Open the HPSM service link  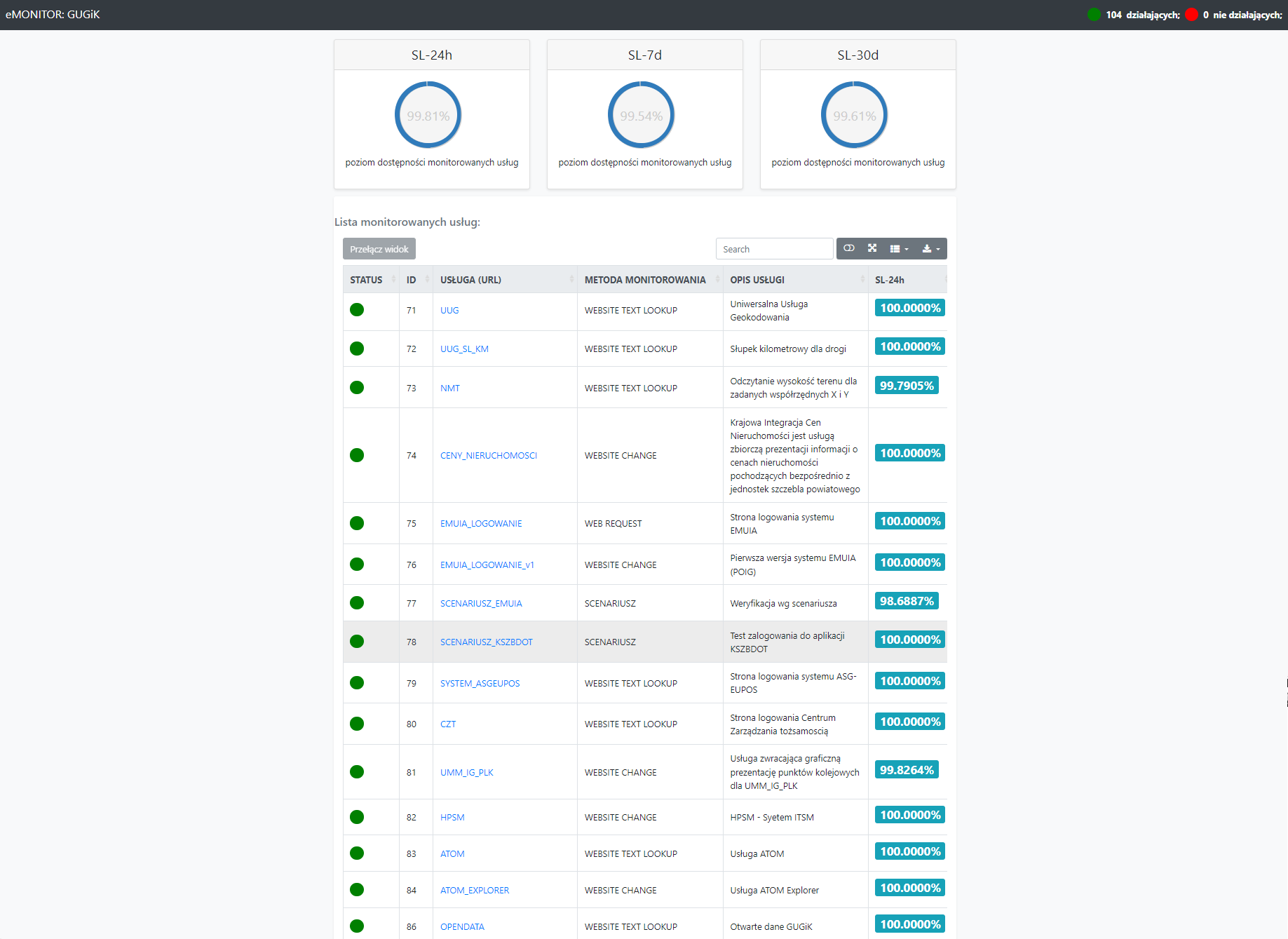point(452,817)
